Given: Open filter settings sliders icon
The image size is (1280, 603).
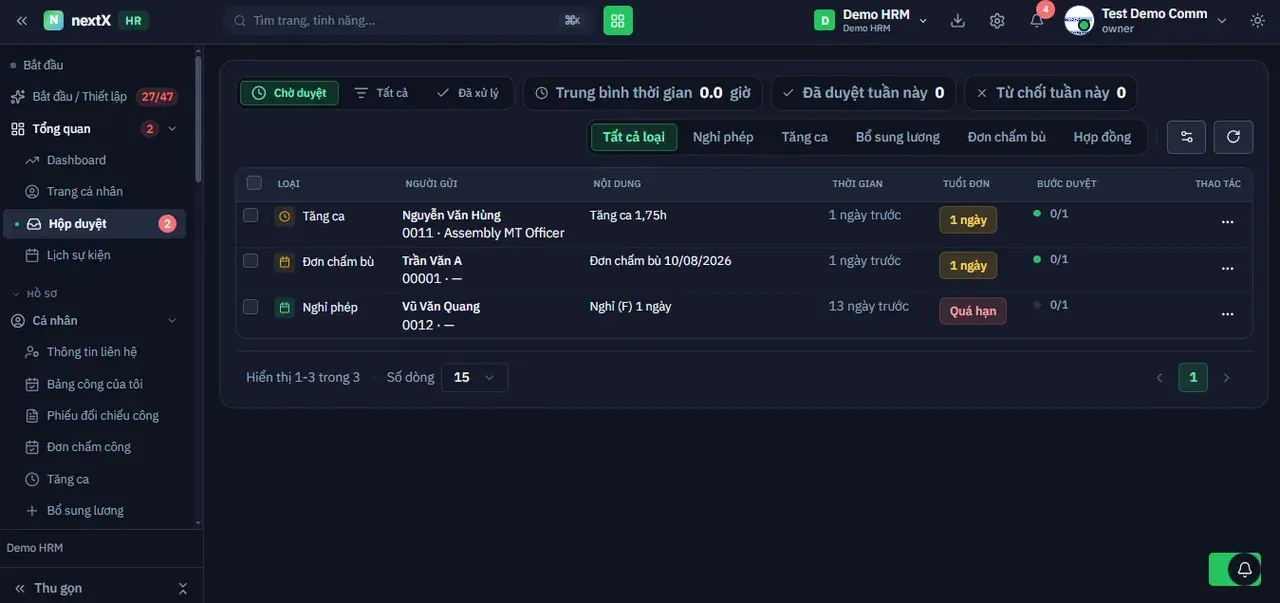Looking at the screenshot, I should click(x=1187, y=137).
